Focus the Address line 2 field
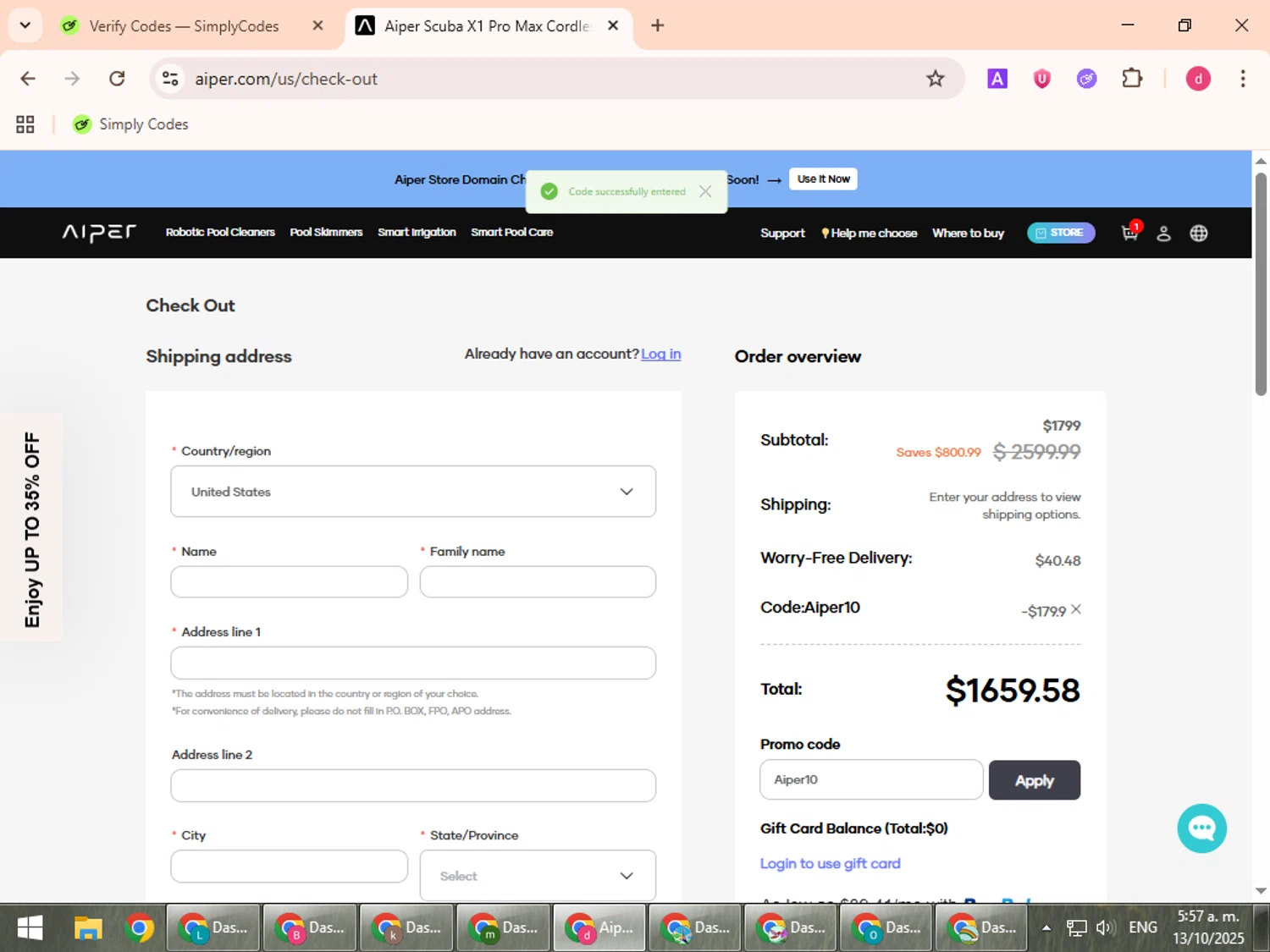 [x=413, y=785]
